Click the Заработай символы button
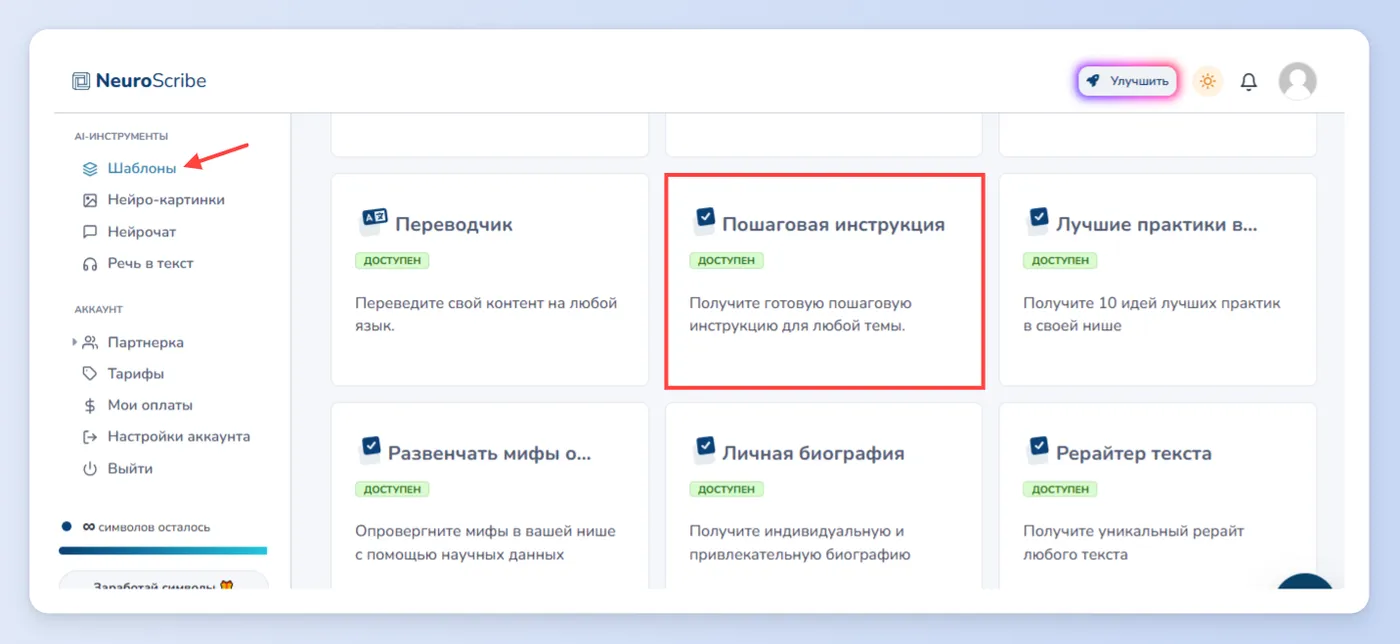 163,580
